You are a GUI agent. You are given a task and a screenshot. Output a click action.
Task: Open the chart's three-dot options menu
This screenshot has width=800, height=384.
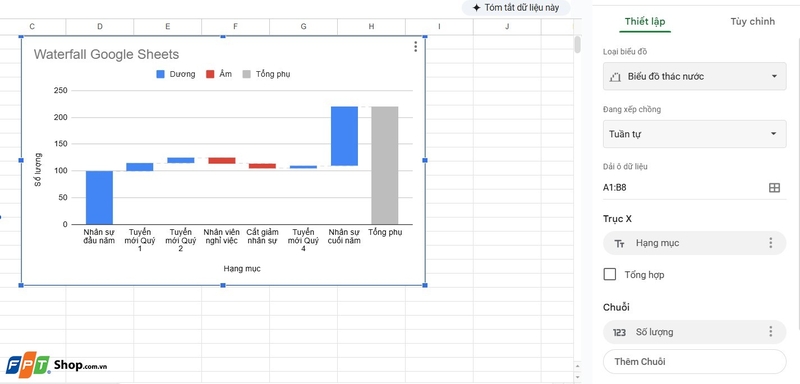[x=415, y=47]
